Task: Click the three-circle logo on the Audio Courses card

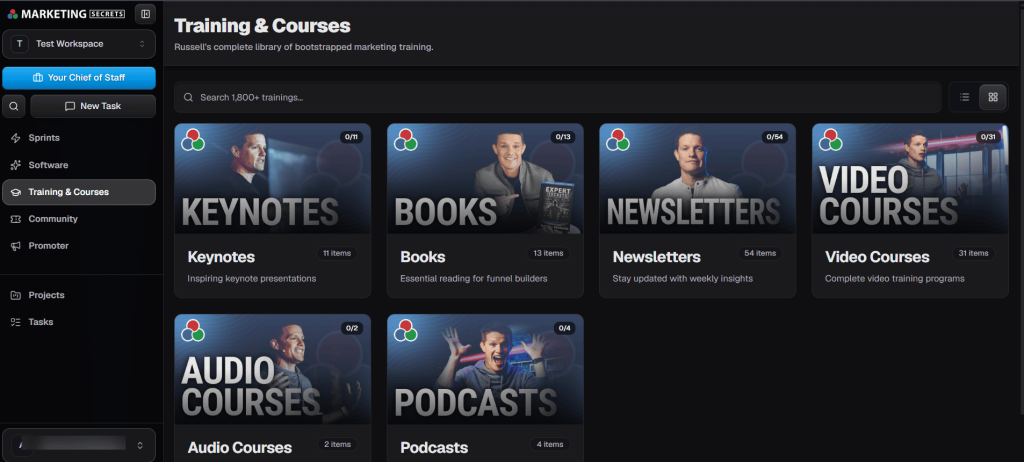Action: coord(193,331)
